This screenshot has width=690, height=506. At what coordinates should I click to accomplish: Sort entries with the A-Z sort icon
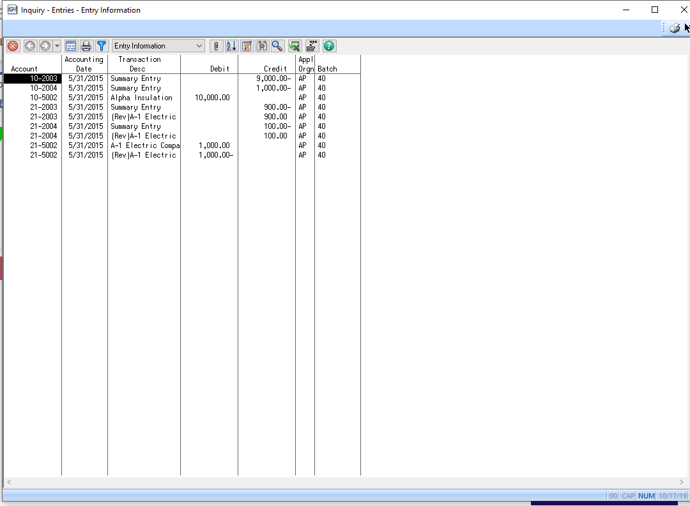point(231,46)
